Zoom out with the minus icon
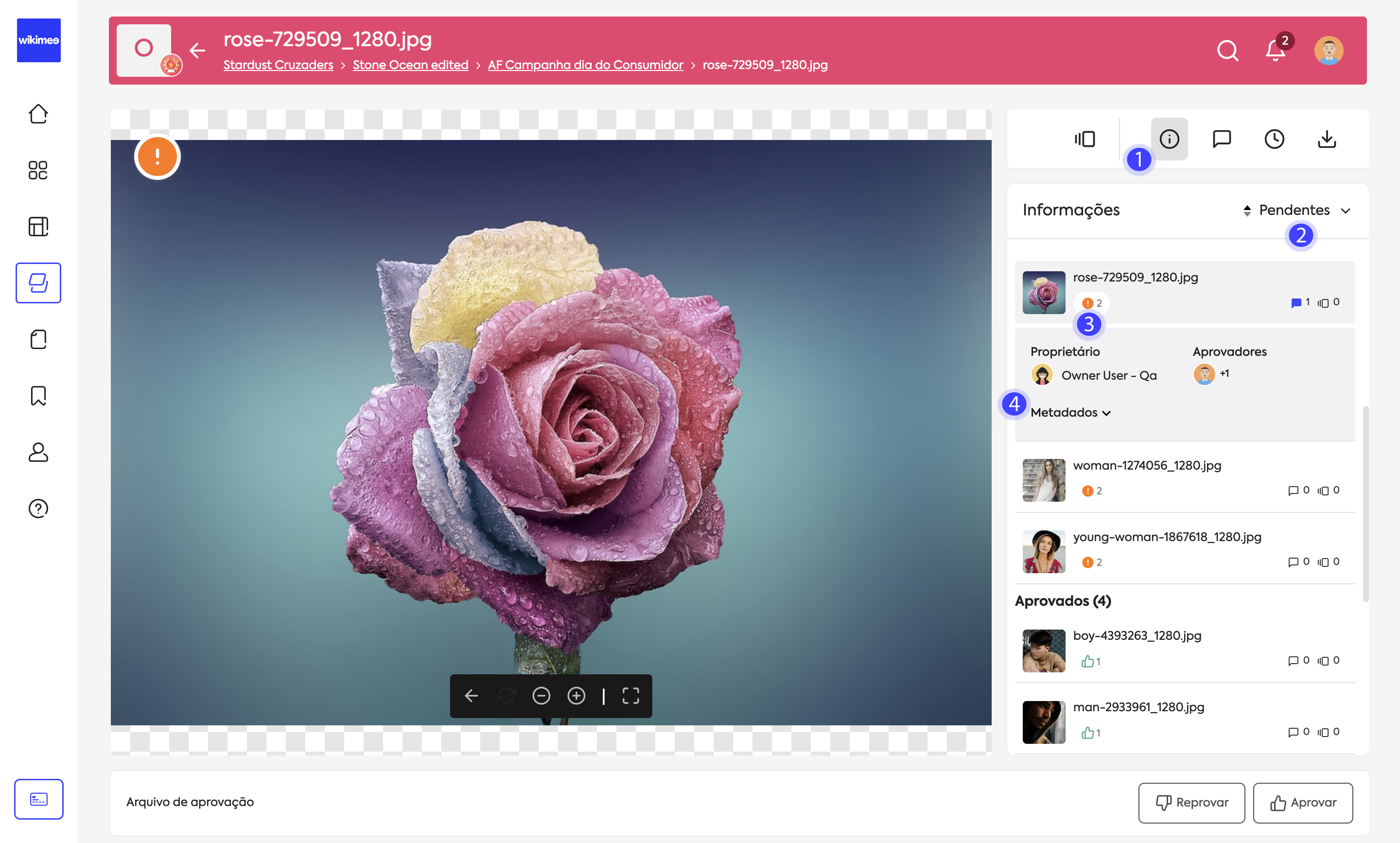The width and height of the screenshot is (1400, 843). (x=541, y=696)
